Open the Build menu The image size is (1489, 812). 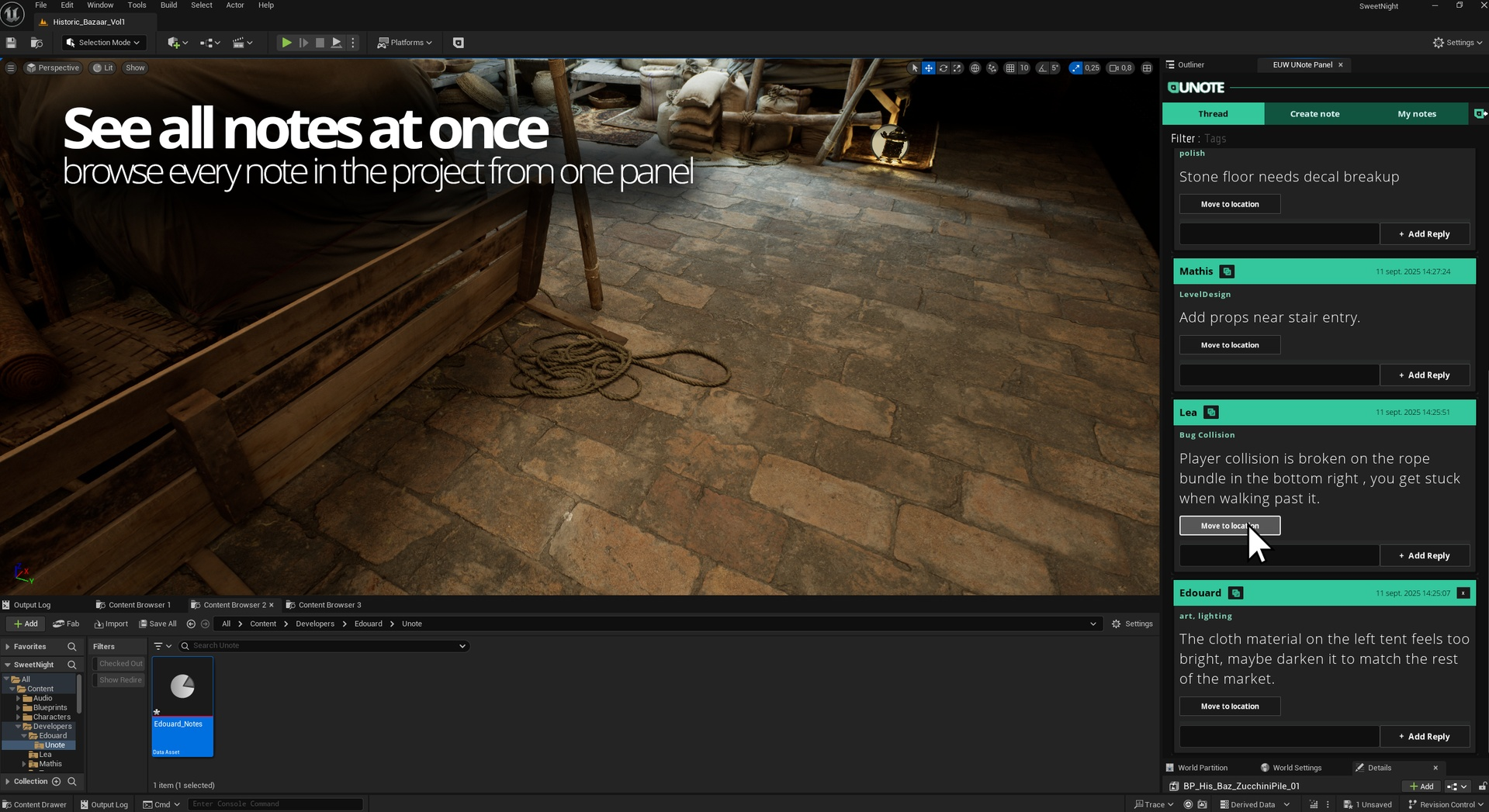tap(168, 5)
